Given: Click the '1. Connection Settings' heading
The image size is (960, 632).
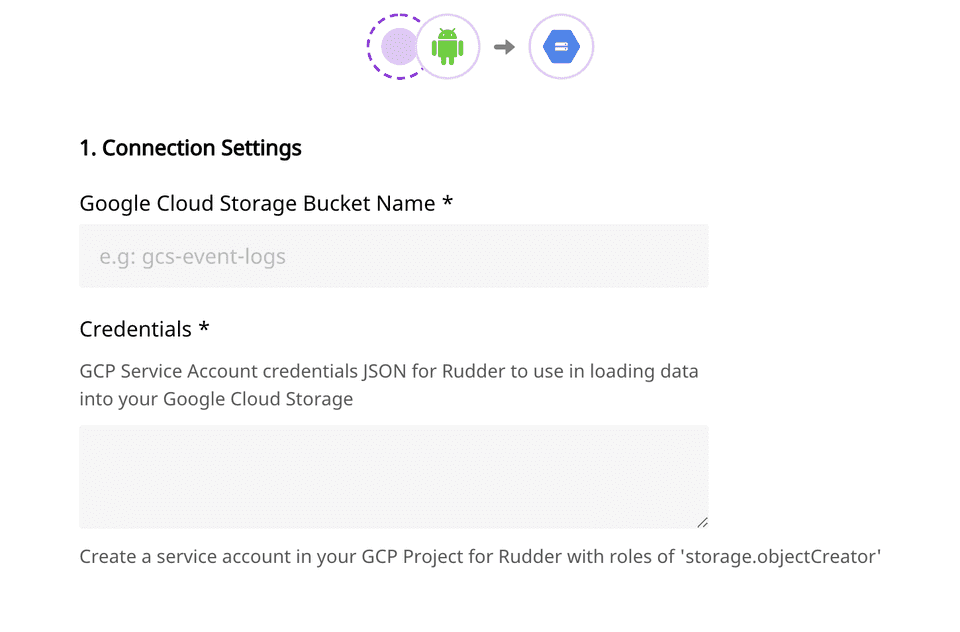Looking at the screenshot, I should tap(190, 148).
